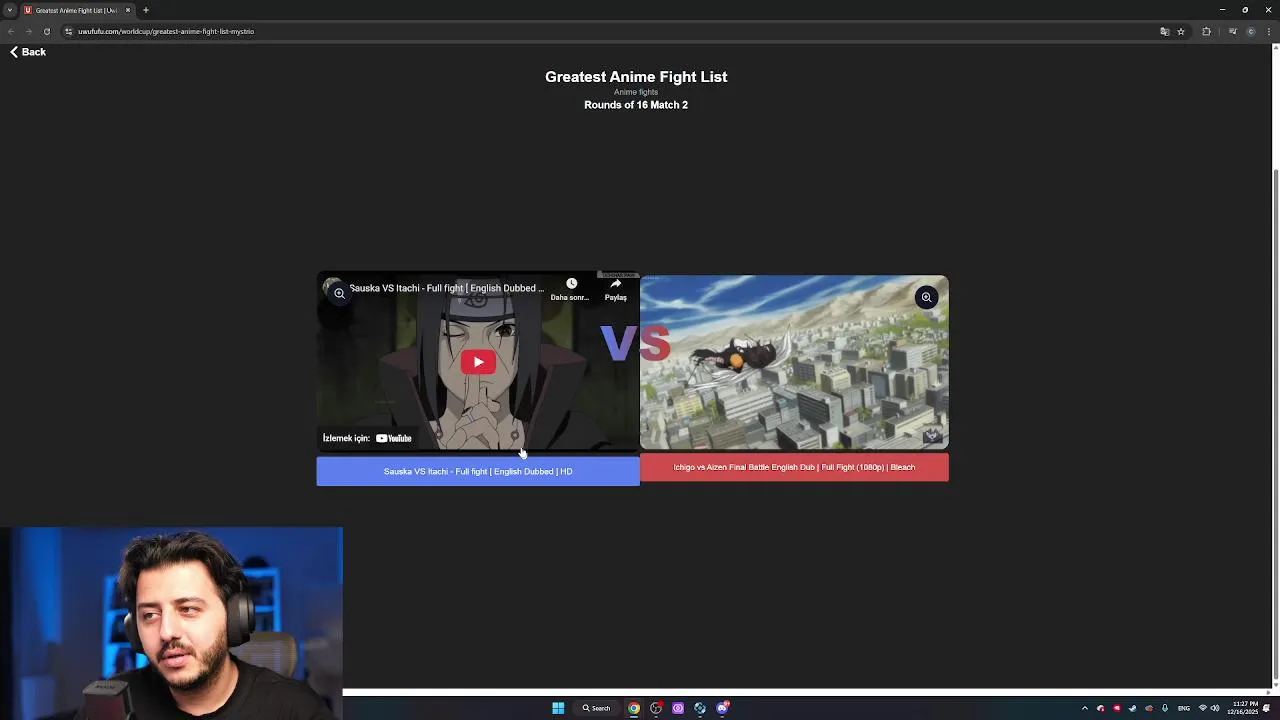Open the purple app in taskbar

coord(678,708)
